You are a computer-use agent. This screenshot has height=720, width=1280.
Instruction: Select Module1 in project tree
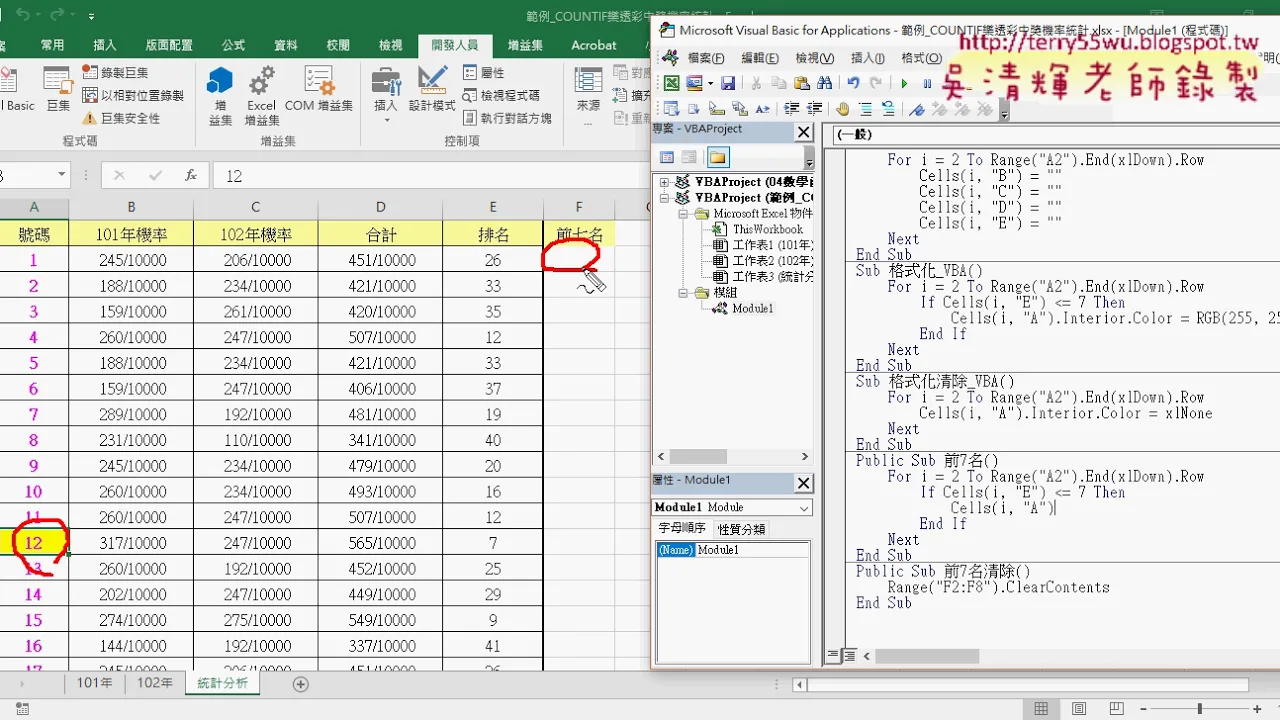752,308
